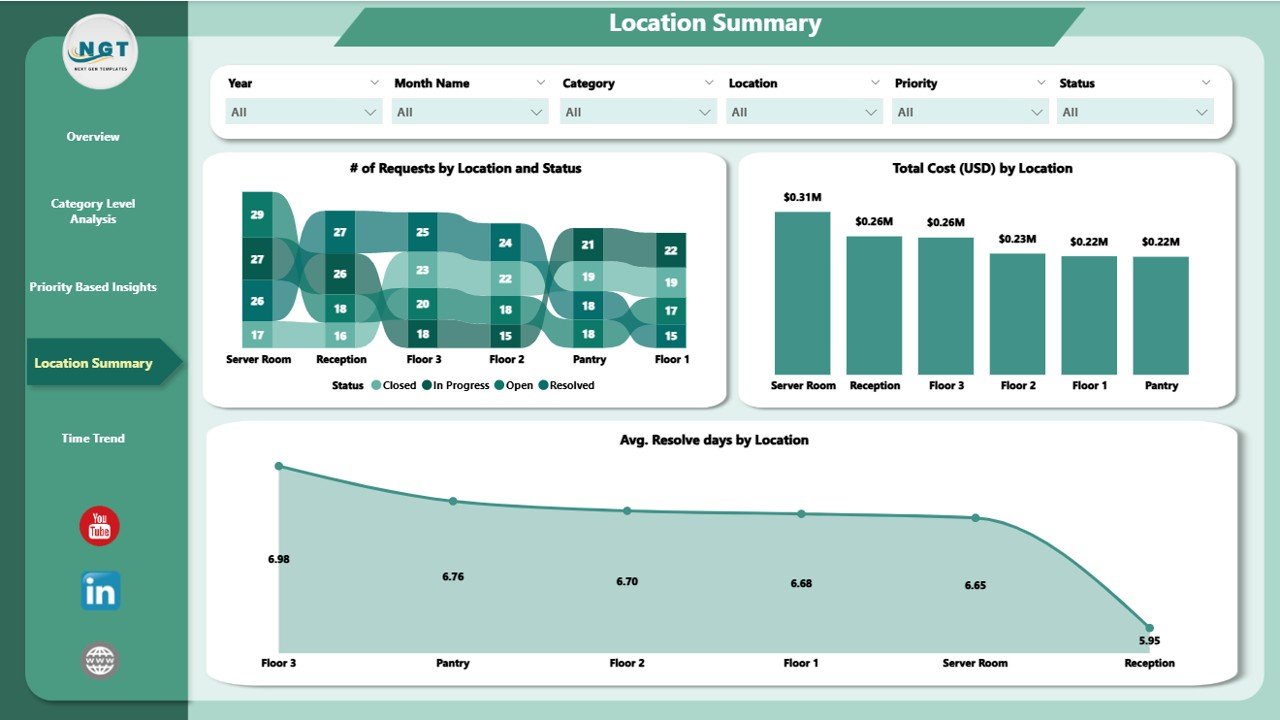Click Reception ribbon segment 27
The width and height of the screenshot is (1280, 720).
[x=340, y=232]
